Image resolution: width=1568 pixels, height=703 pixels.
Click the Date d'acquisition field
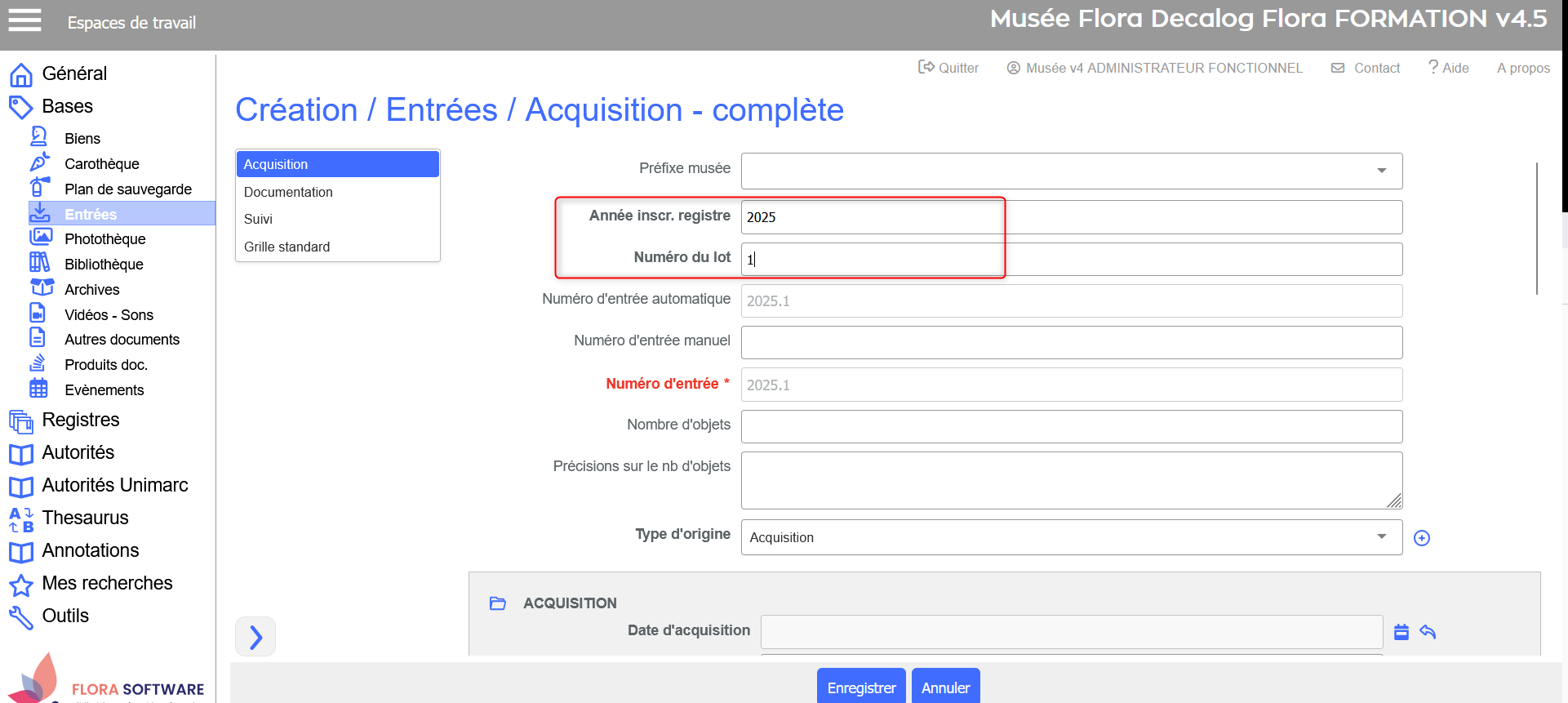pyautogui.click(x=1072, y=632)
